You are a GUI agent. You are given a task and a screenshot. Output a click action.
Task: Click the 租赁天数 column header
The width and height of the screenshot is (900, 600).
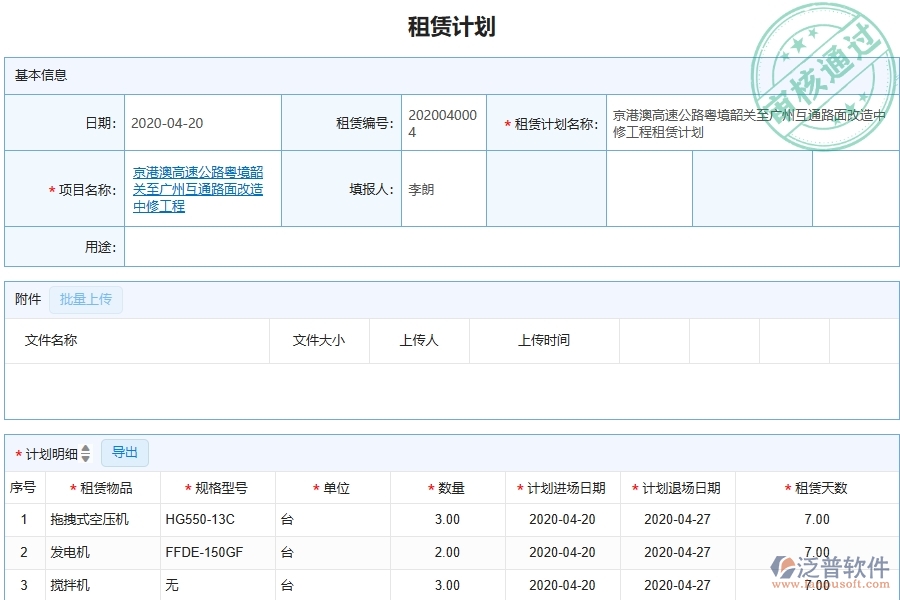coord(817,487)
